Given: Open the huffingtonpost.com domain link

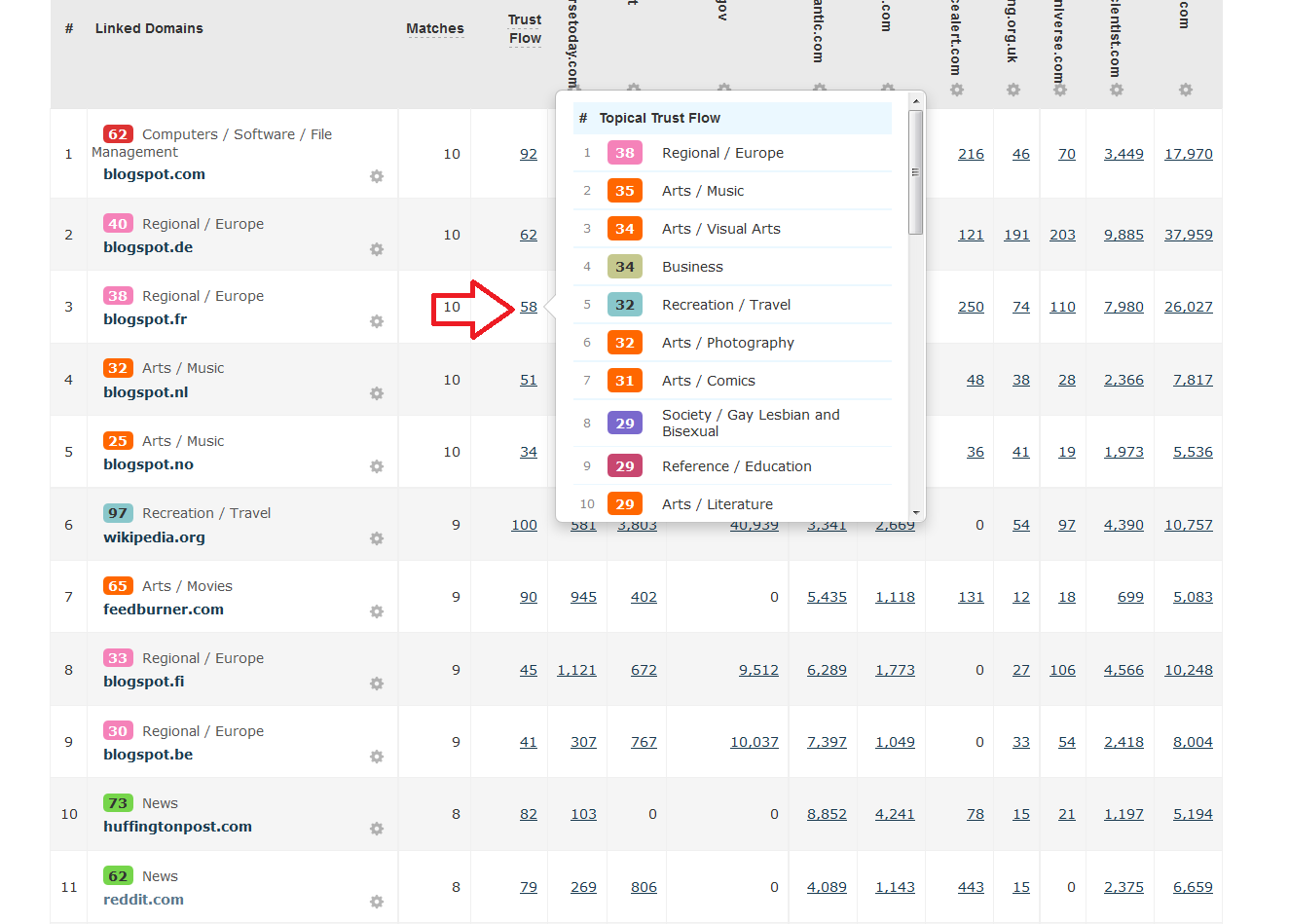Looking at the screenshot, I should pos(177,827).
